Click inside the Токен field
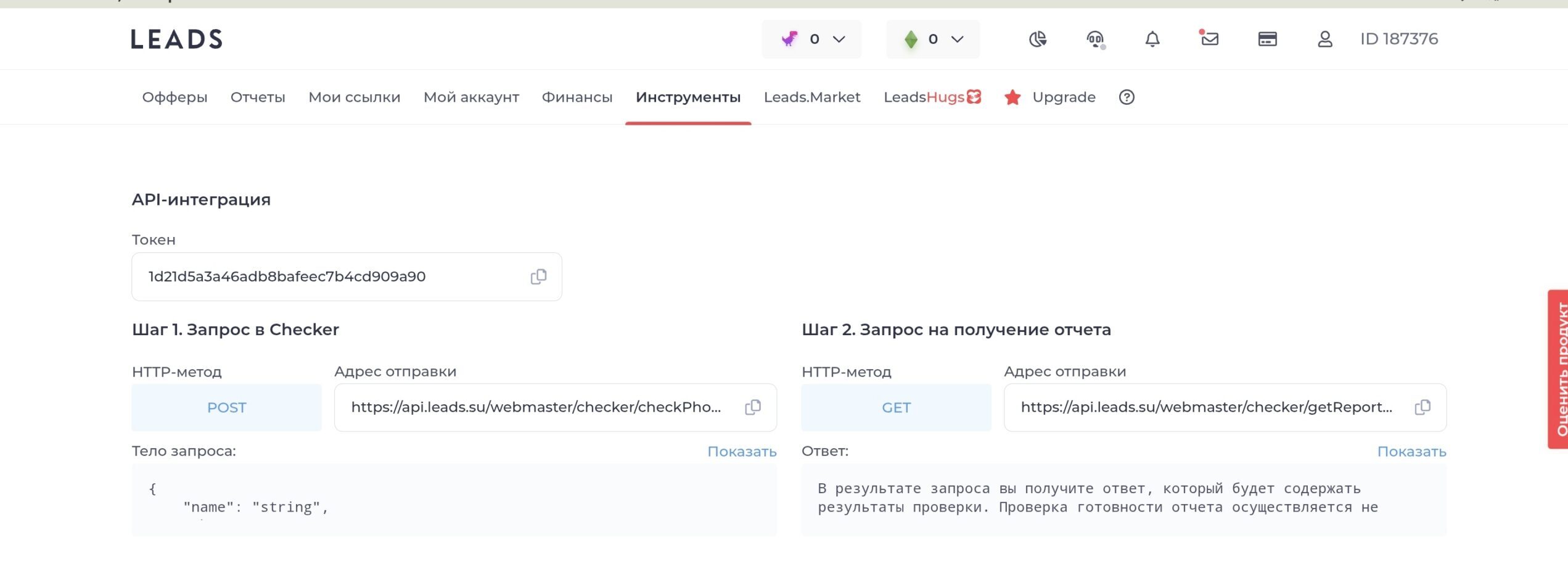The height and width of the screenshot is (569, 1568). tap(327, 276)
